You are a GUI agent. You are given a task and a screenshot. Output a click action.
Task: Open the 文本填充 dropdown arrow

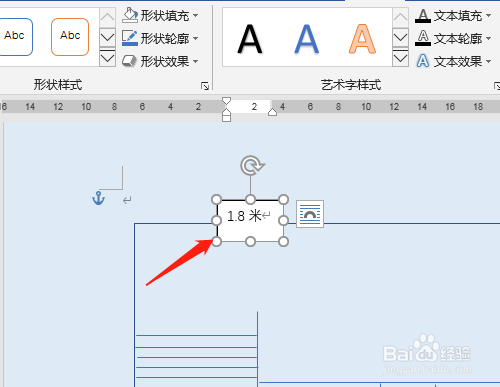(488, 16)
